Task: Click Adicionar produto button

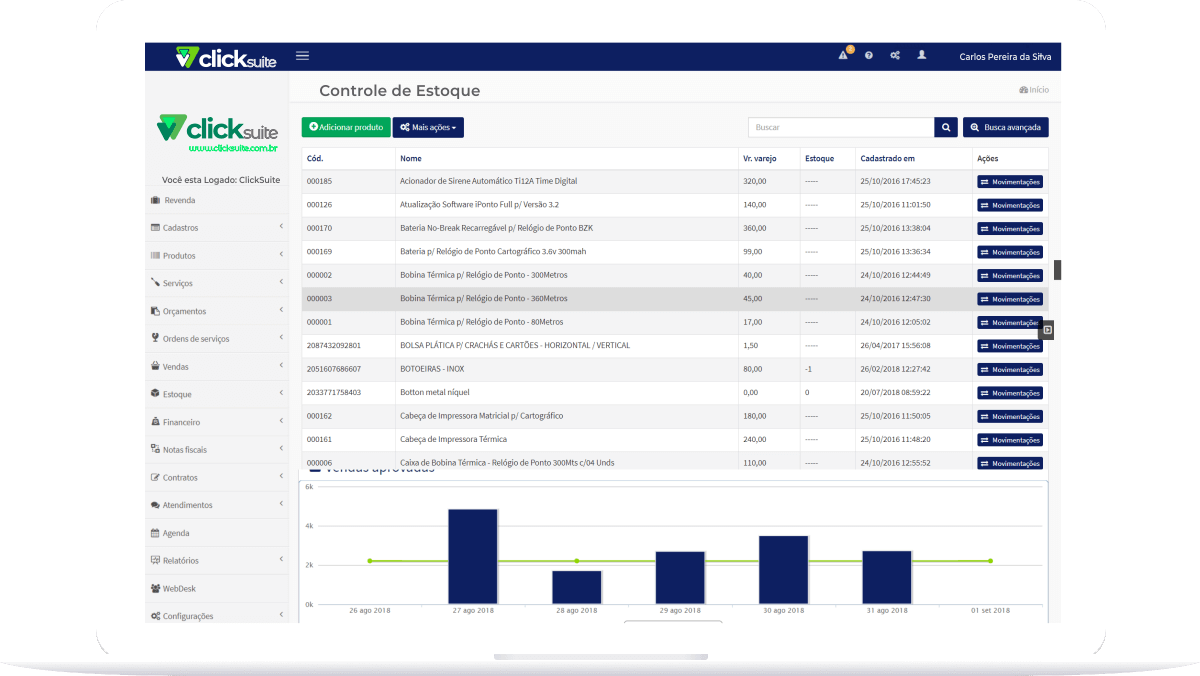Action: (x=346, y=128)
